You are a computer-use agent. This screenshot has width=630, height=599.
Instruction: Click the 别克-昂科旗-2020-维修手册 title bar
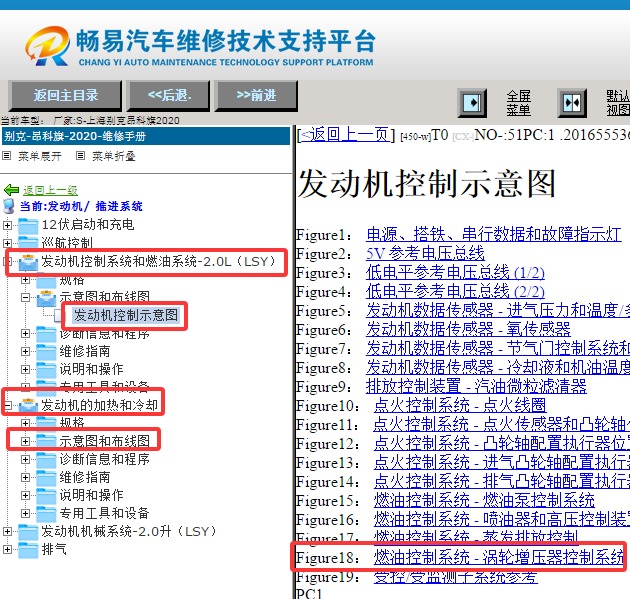(x=146, y=136)
